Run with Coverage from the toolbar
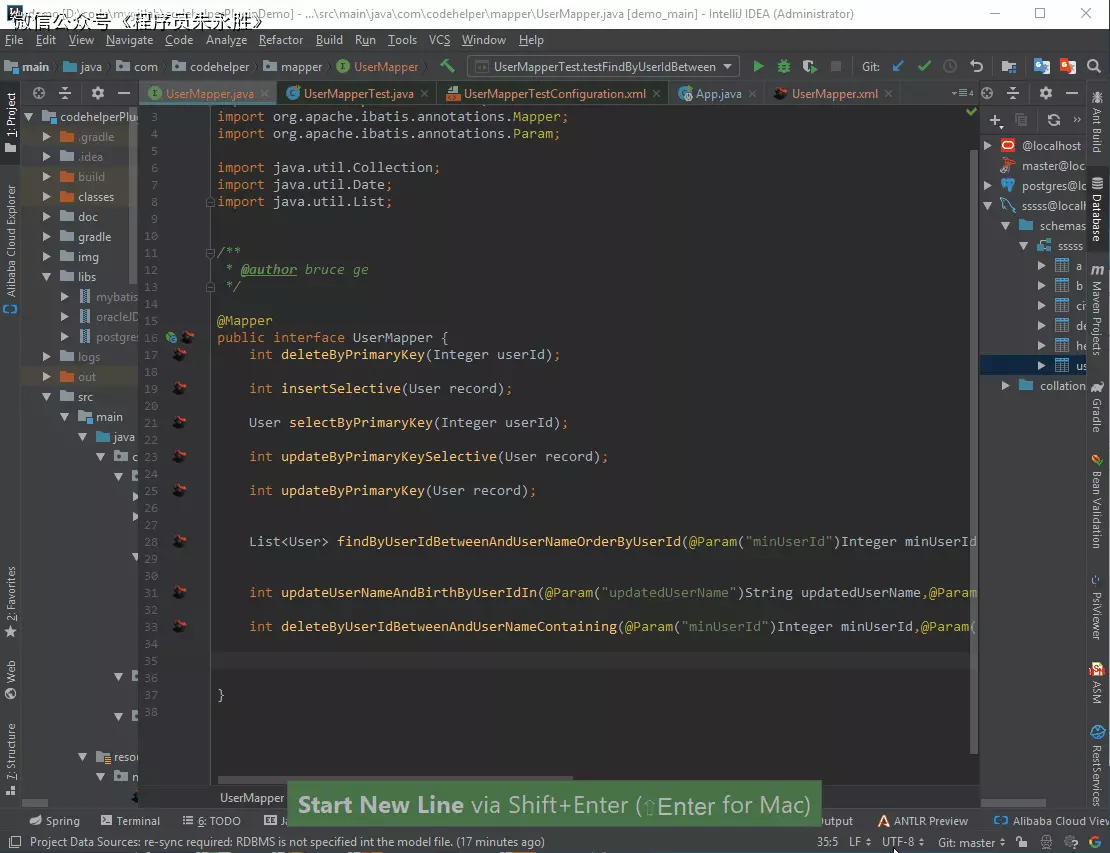1110x853 pixels. (809, 67)
